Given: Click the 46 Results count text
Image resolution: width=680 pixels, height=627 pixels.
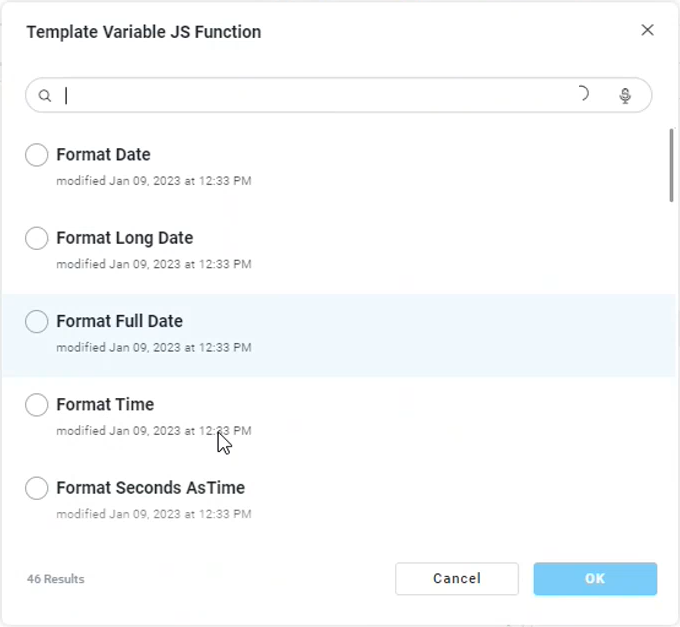Looking at the screenshot, I should [56, 579].
